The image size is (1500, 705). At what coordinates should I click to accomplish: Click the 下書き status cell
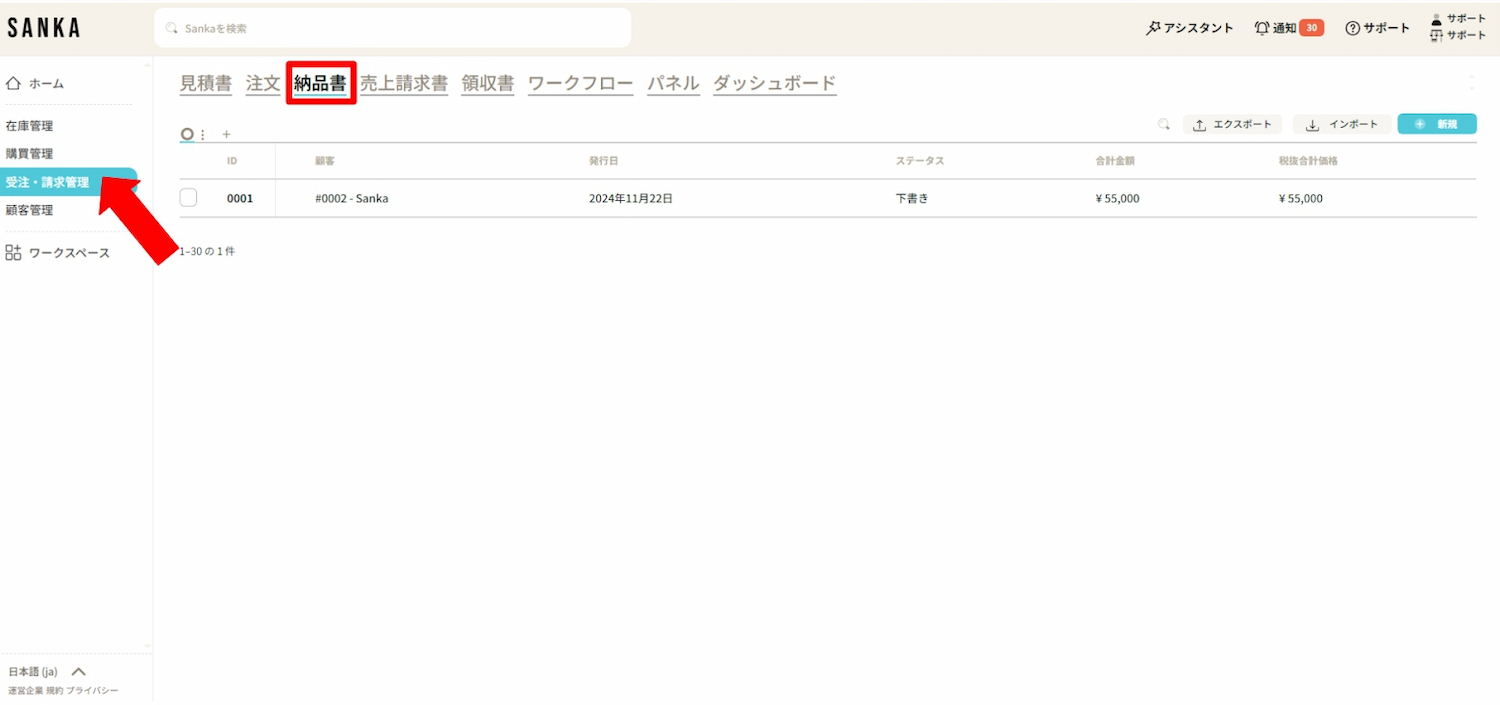click(x=912, y=198)
